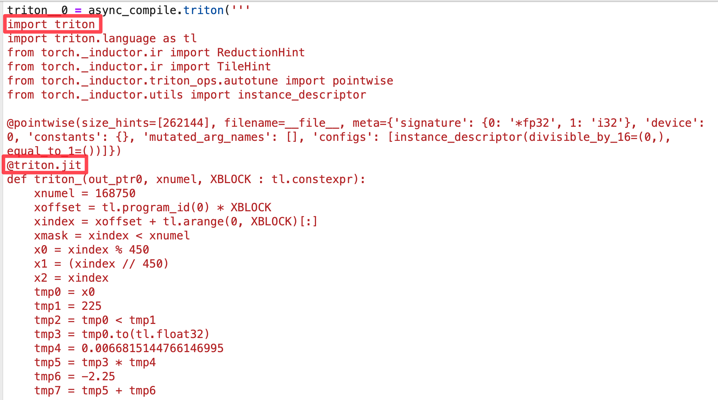Click the xoffset tl.program_id assignment line
Viewport: 718px width, 400px height.
tap(152, 208)
